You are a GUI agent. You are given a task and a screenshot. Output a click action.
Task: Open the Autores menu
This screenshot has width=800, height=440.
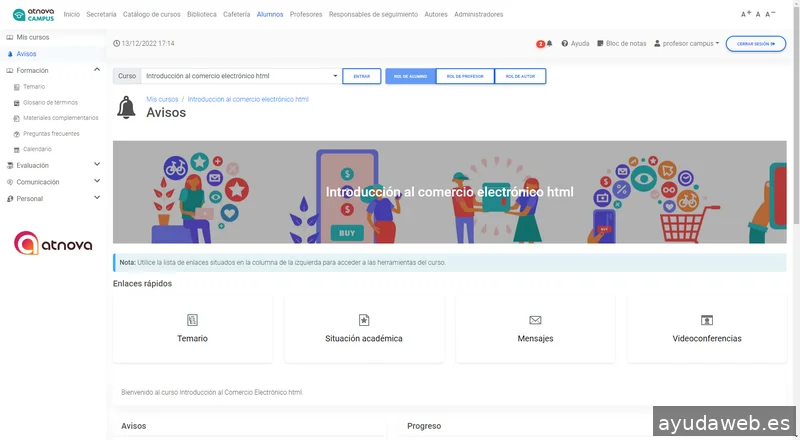[436, 14]
